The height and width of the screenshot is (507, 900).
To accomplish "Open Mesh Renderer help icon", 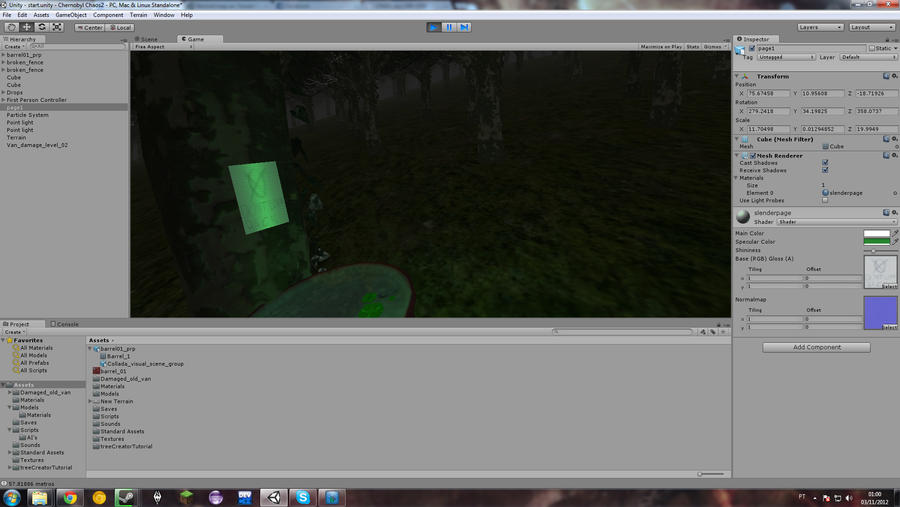I will (x=886, y=156).
